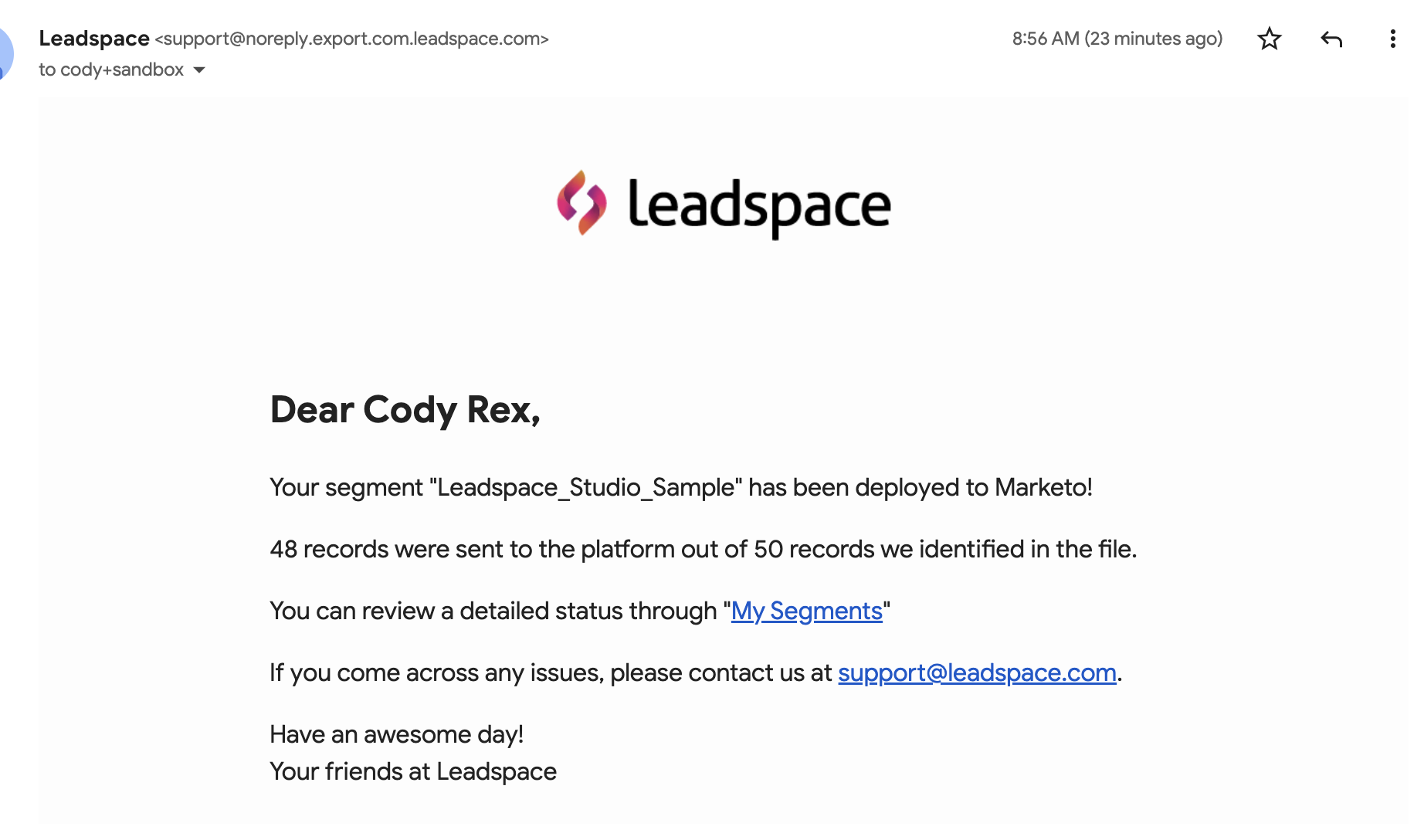Click the "Your friends at Leadspace" signature
1424x840 pixels.
(413, 771)
